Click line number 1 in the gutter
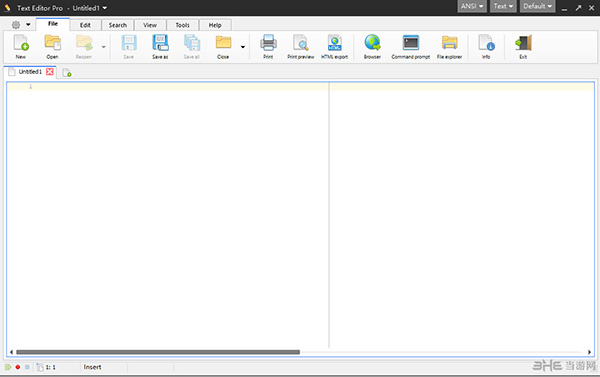 [31, 87]
